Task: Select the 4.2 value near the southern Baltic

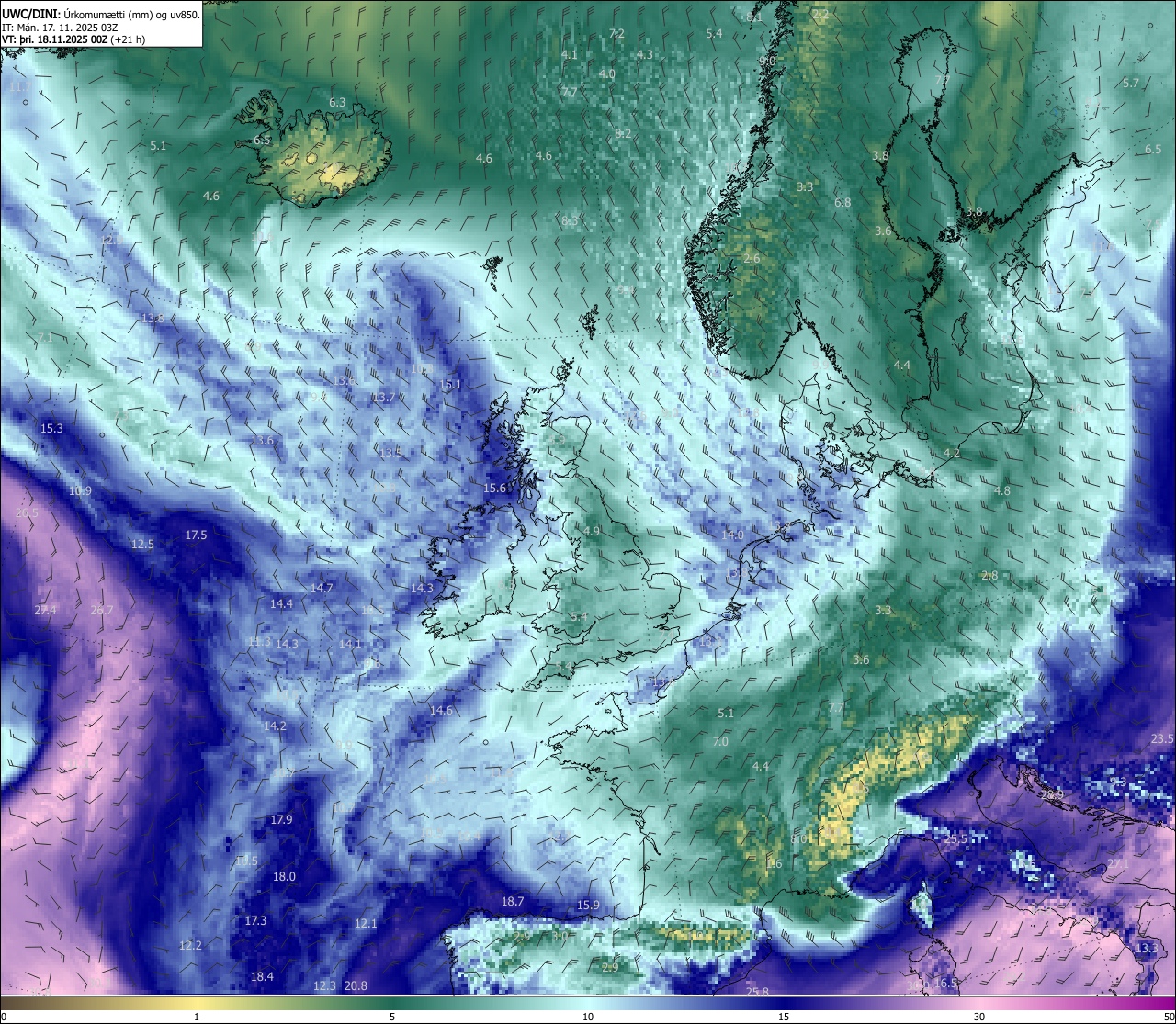Action: tap(952, 454)
